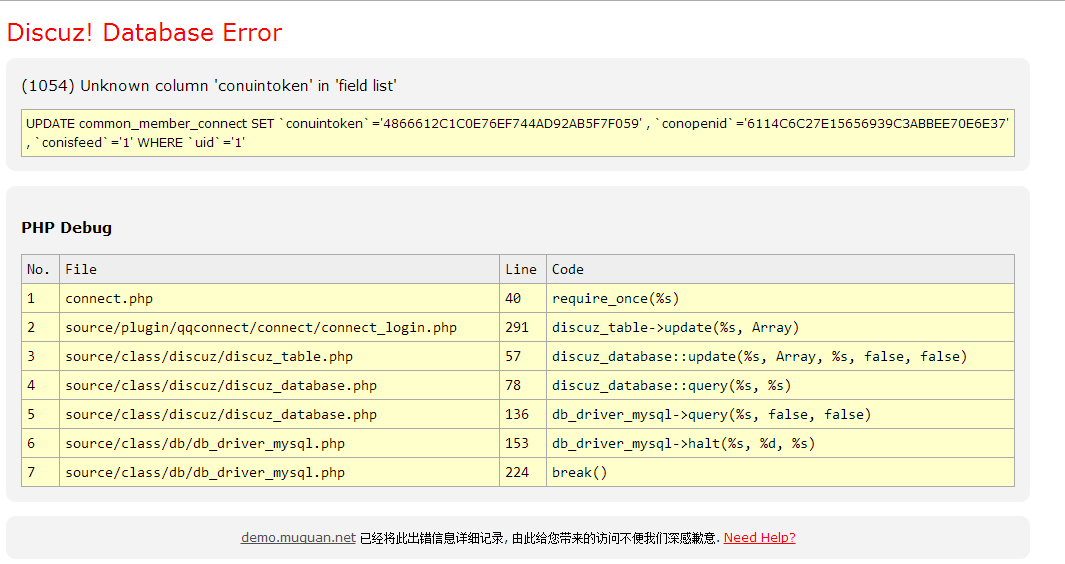
Task: Click the Code column header
Action: tap(568, 269)
